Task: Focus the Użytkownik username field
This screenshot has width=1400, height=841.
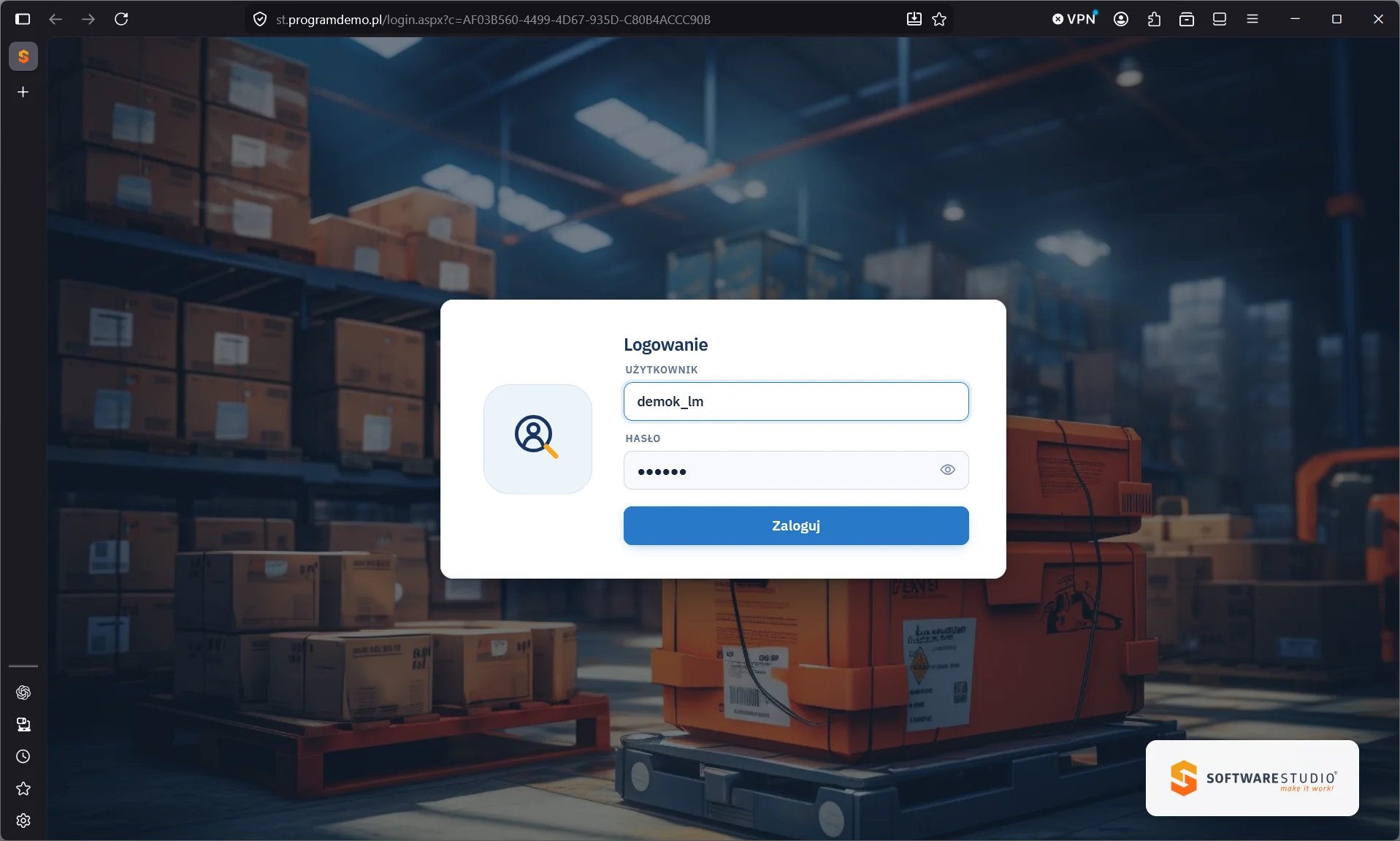Action: click(796, 401)
